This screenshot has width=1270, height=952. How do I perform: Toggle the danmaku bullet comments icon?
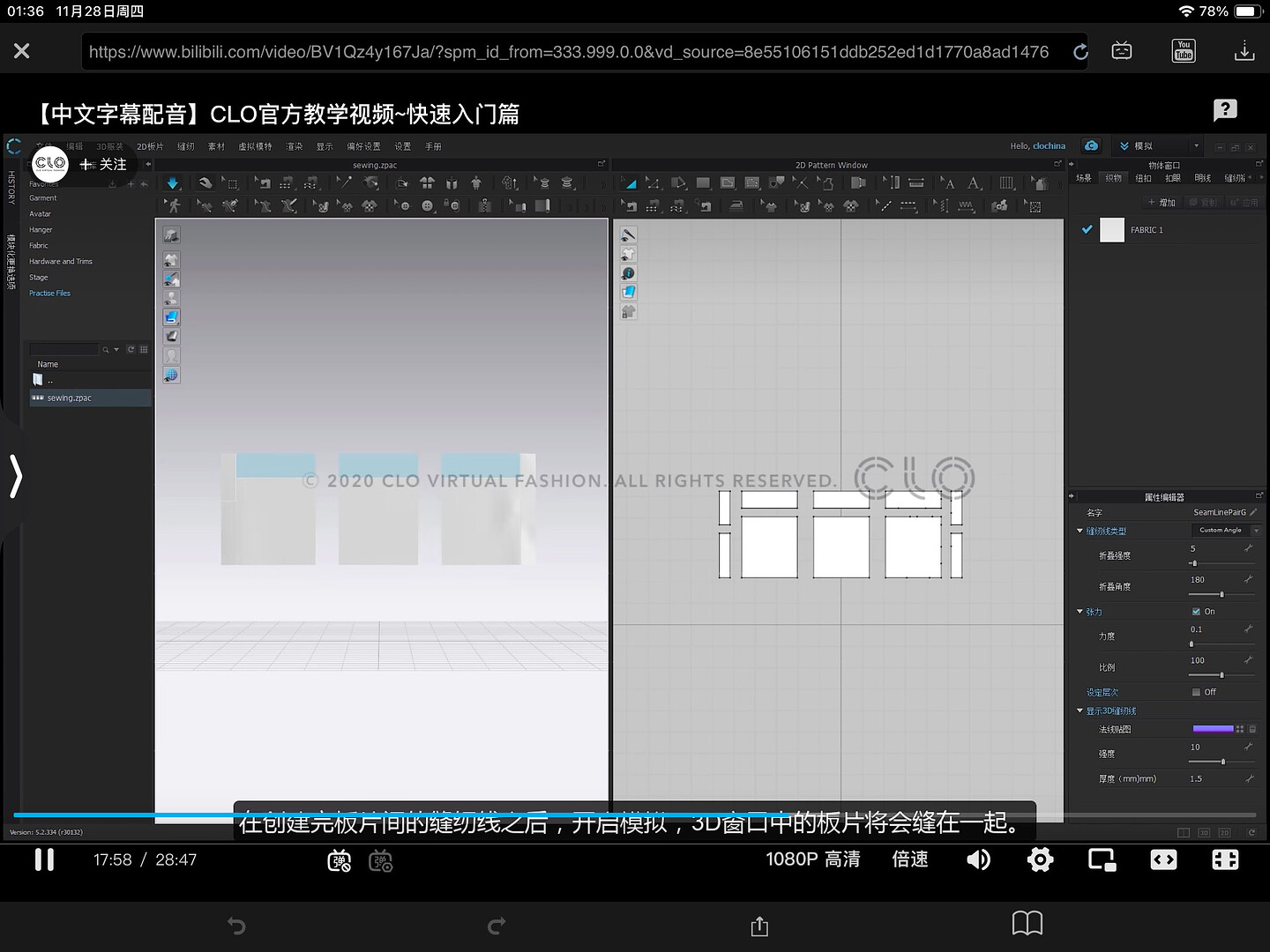(x=340, y=860)
